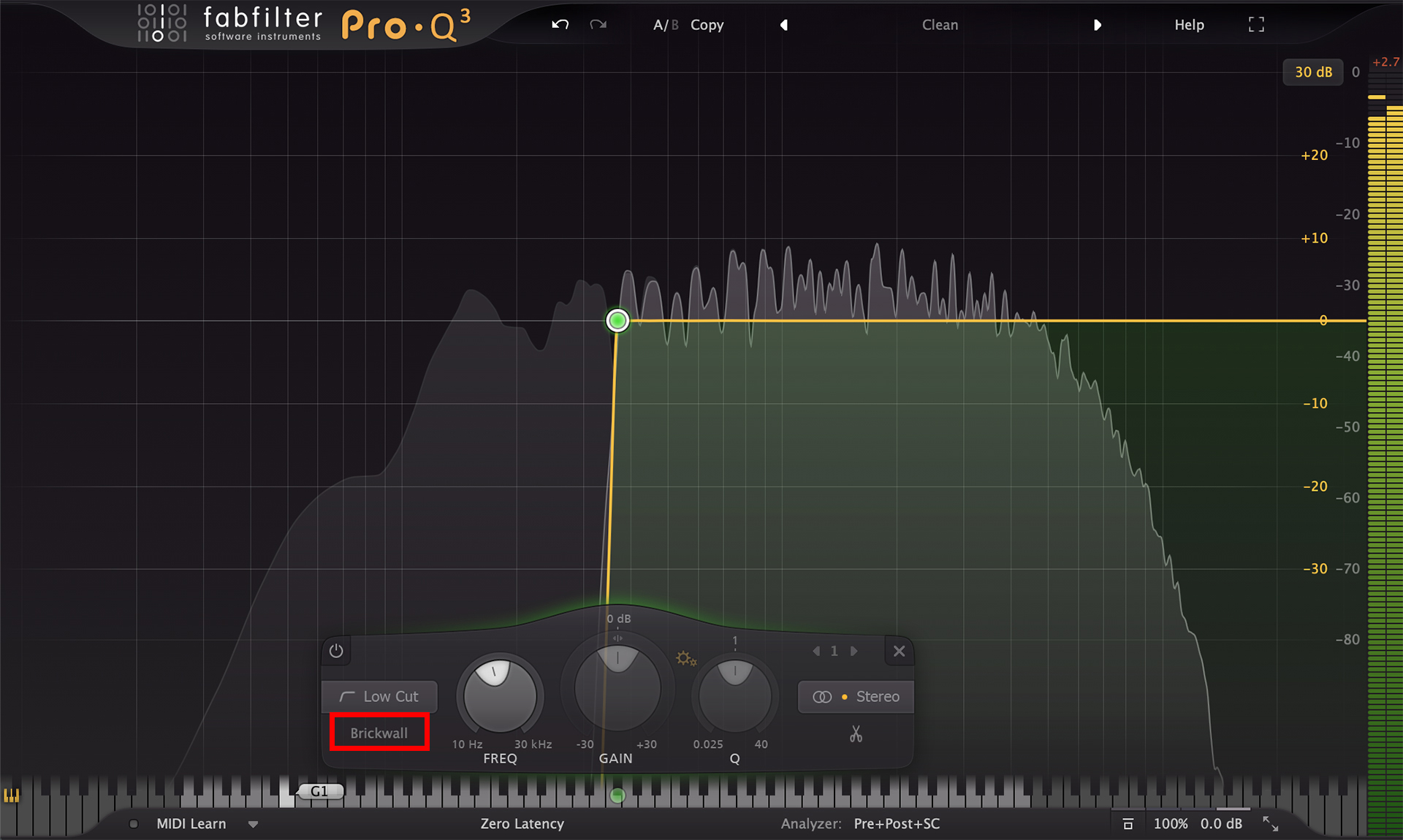Open the Brickwall slope menu

[x=379, y=733]
